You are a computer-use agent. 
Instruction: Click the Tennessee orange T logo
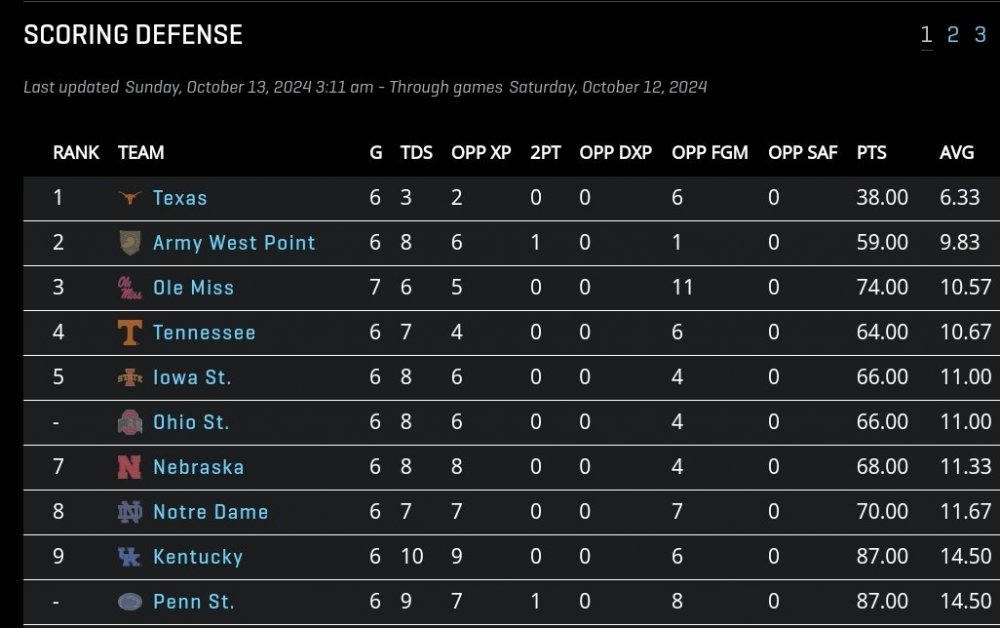click(x=130, y=333)
